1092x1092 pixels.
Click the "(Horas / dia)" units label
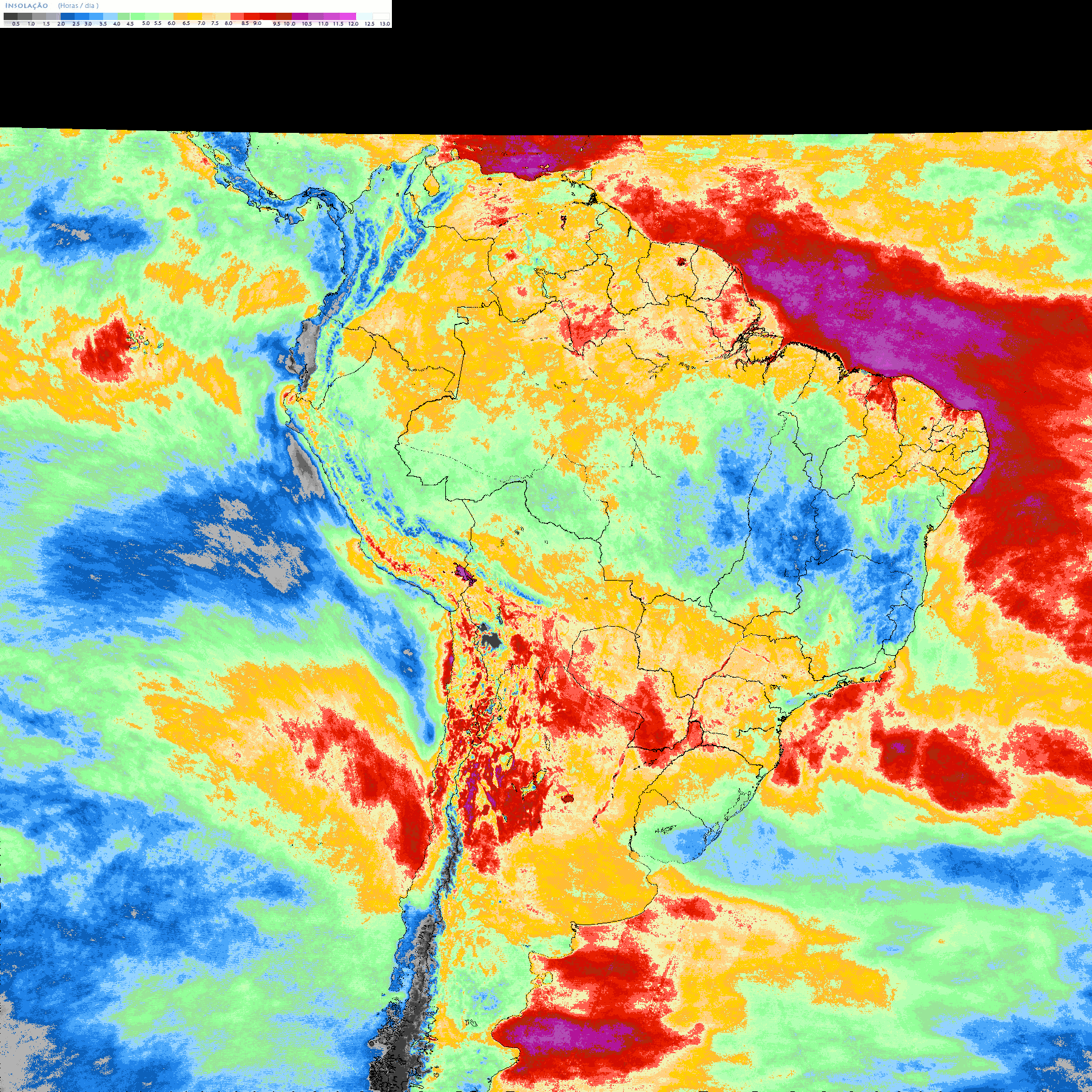[78, 5]
